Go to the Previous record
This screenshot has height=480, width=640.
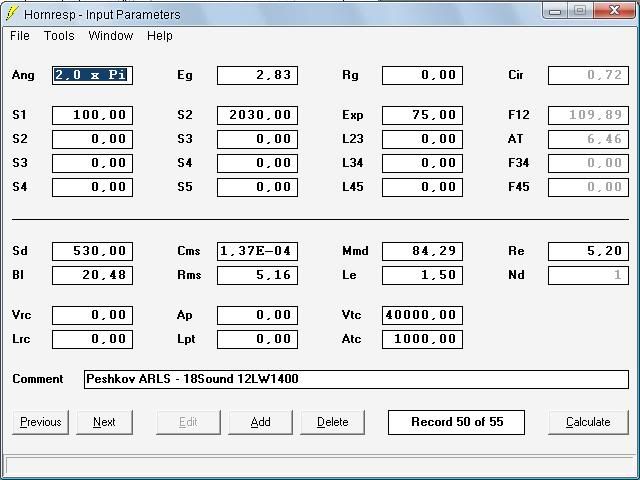pyautogui.click(x=40, y=422)
